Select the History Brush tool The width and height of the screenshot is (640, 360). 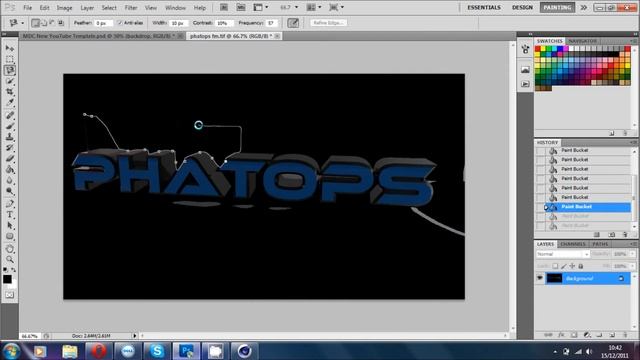coord(10,148)
